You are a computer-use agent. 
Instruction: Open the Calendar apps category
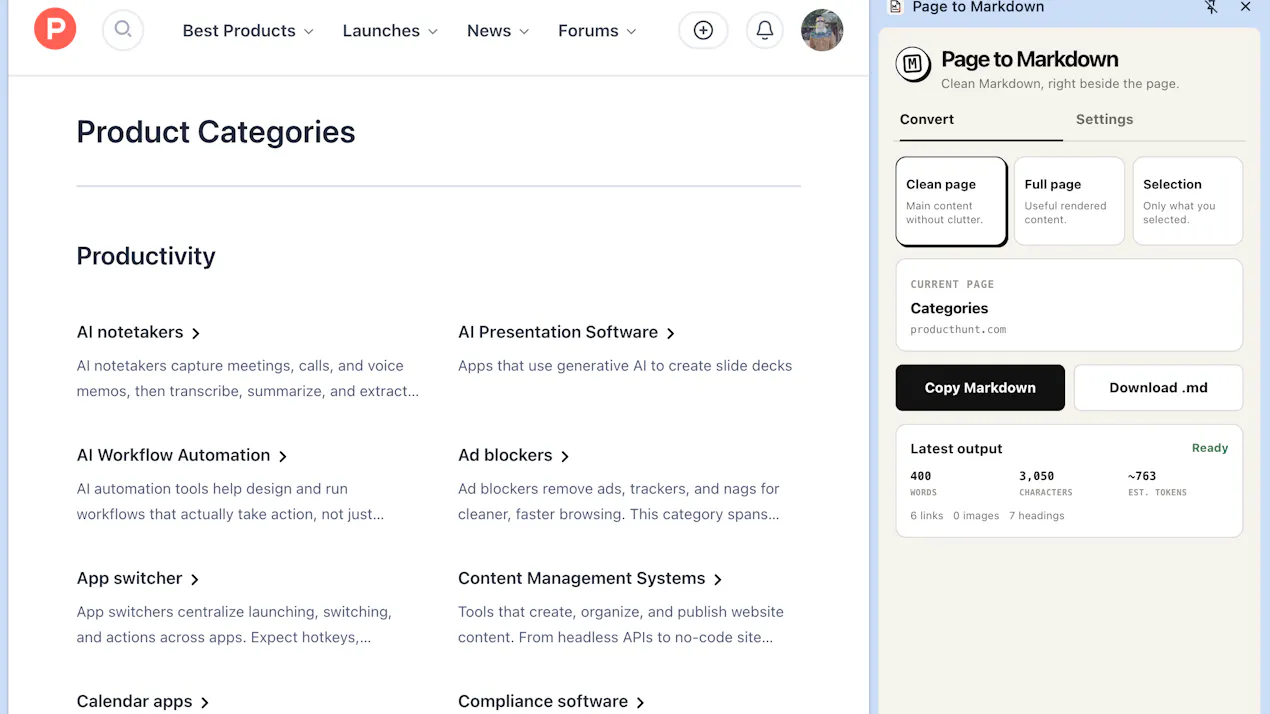tap(143, 701)
